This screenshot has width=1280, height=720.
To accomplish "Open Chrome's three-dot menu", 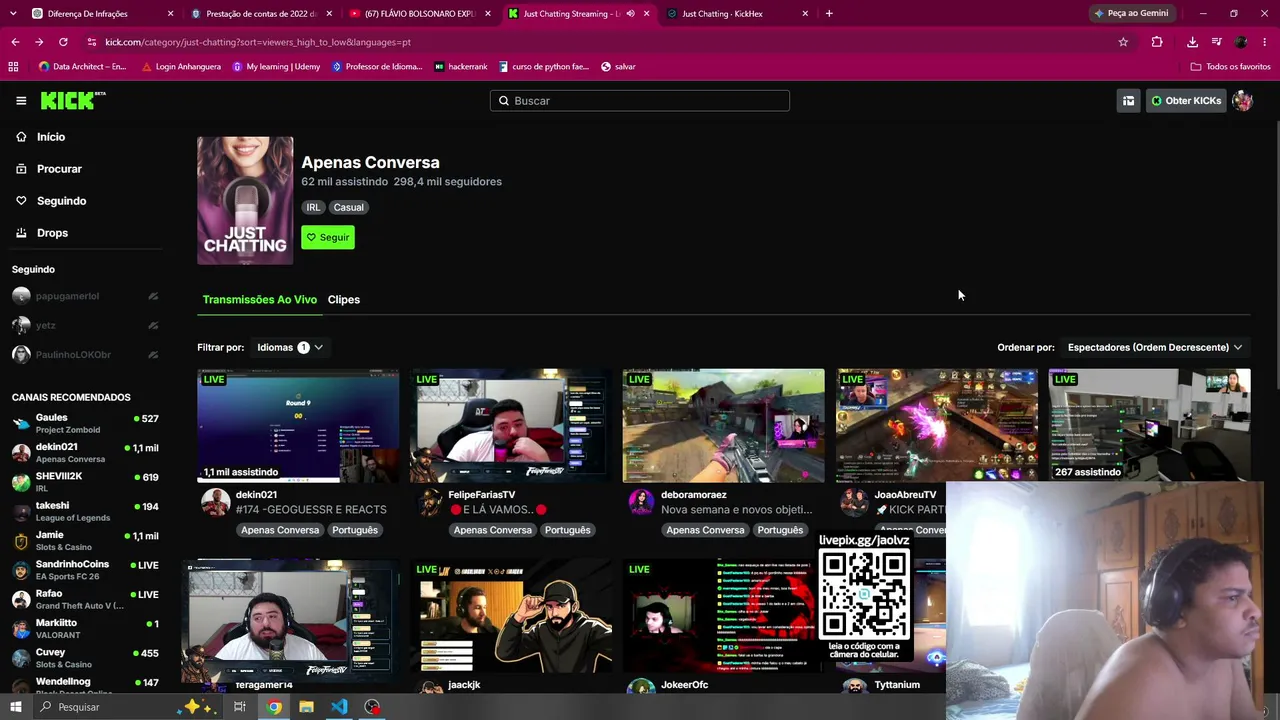I will [x=1265, y=42].
